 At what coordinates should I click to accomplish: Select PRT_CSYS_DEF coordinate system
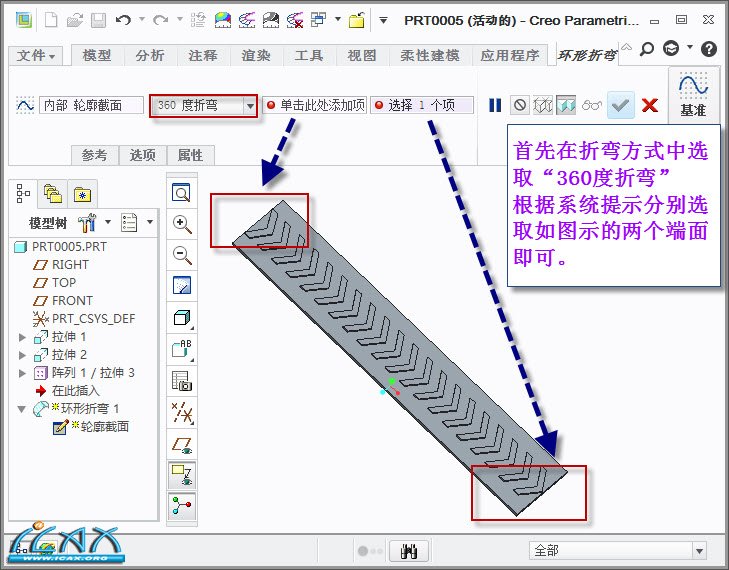tap(84, 319)
